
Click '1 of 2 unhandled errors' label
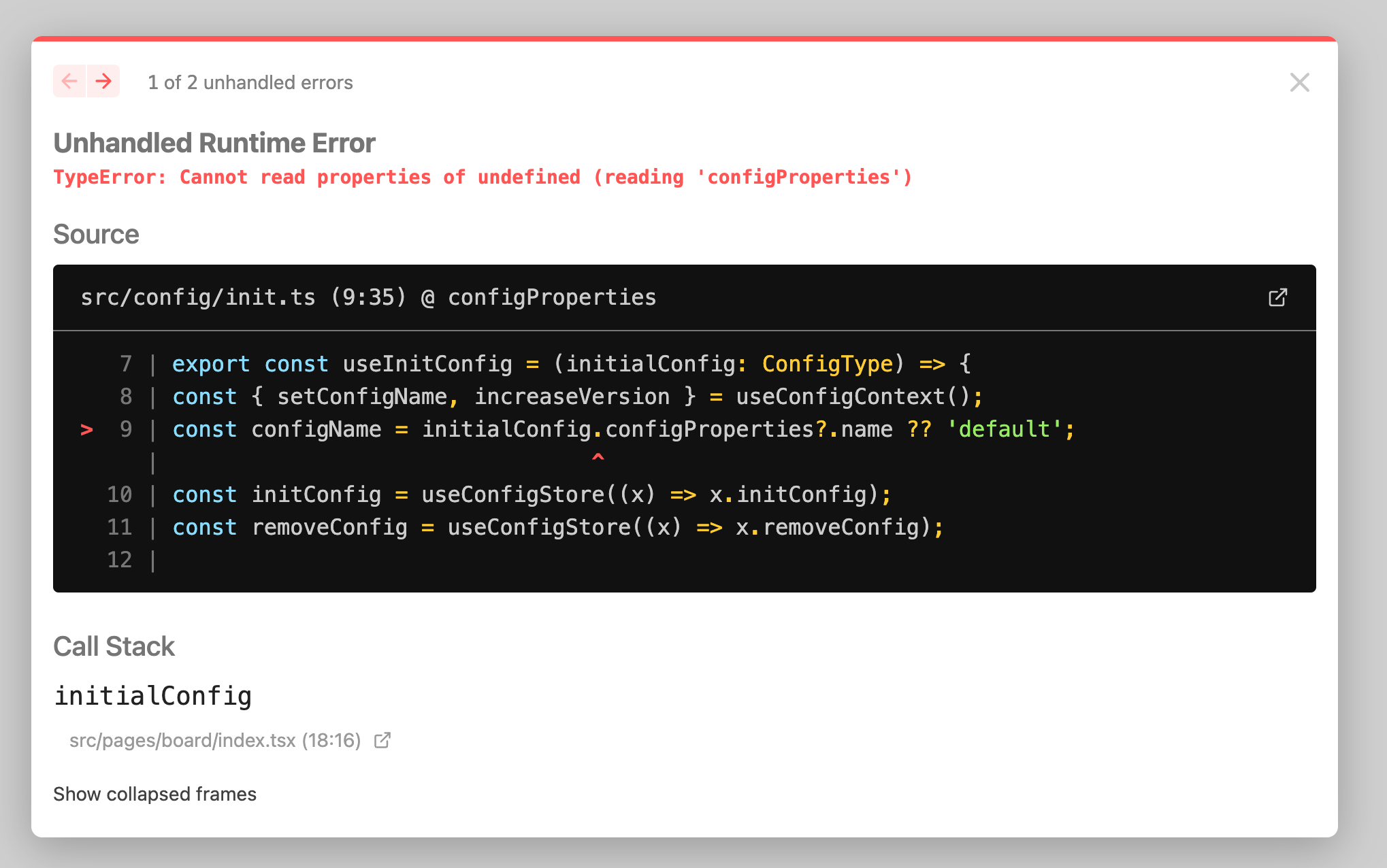tap(250, 82)
